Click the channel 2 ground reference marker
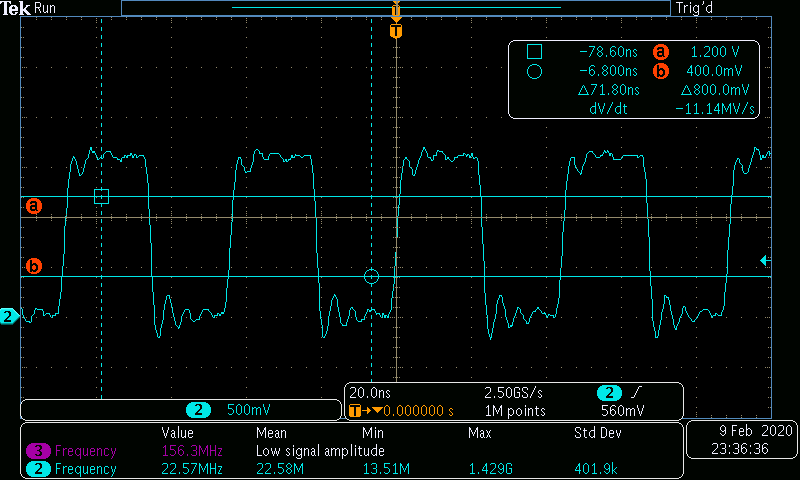 click(9, 316)
